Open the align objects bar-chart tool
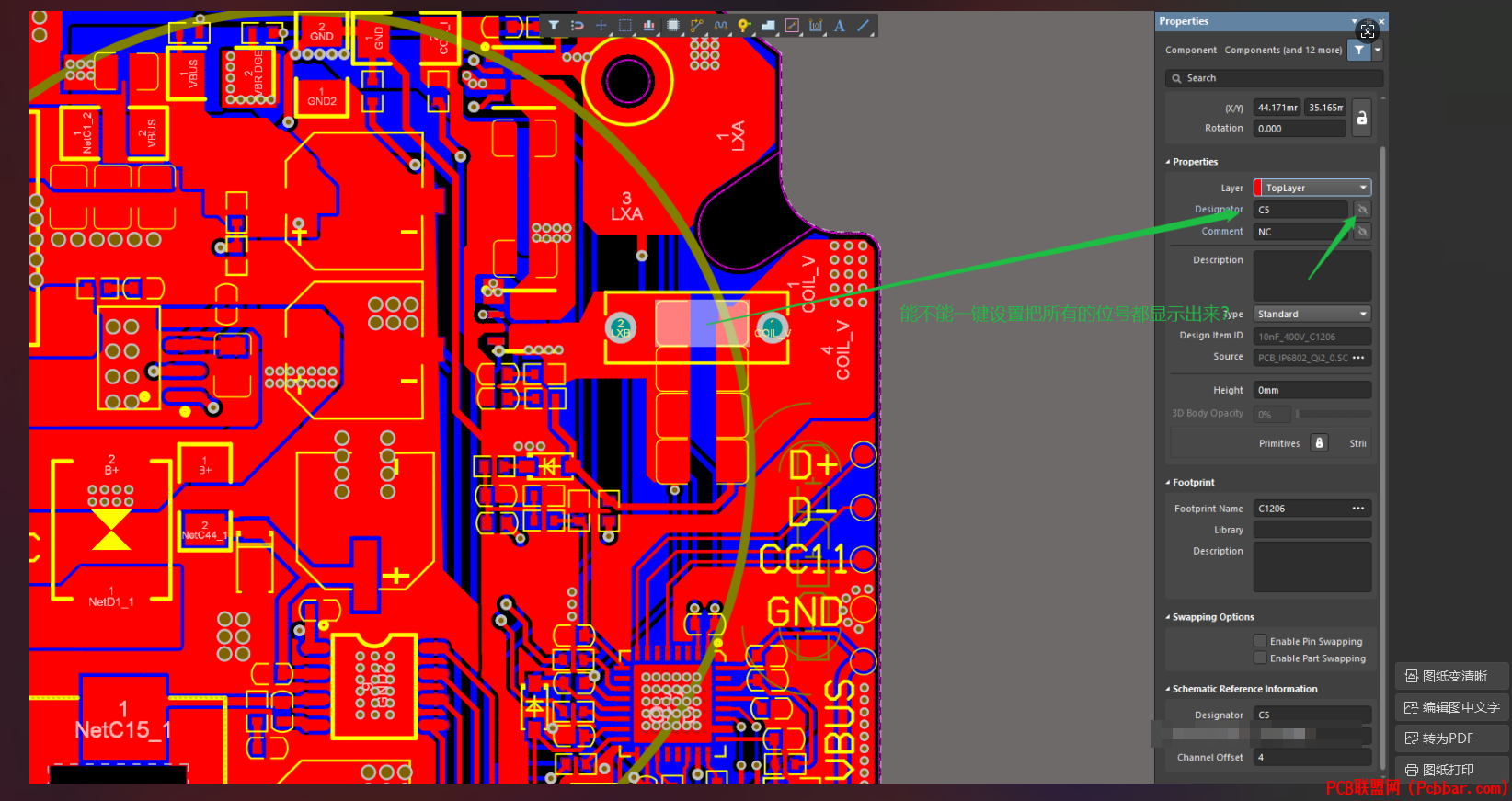The image size is (1512, 801). pyautogui.click(x=649, y=26)
